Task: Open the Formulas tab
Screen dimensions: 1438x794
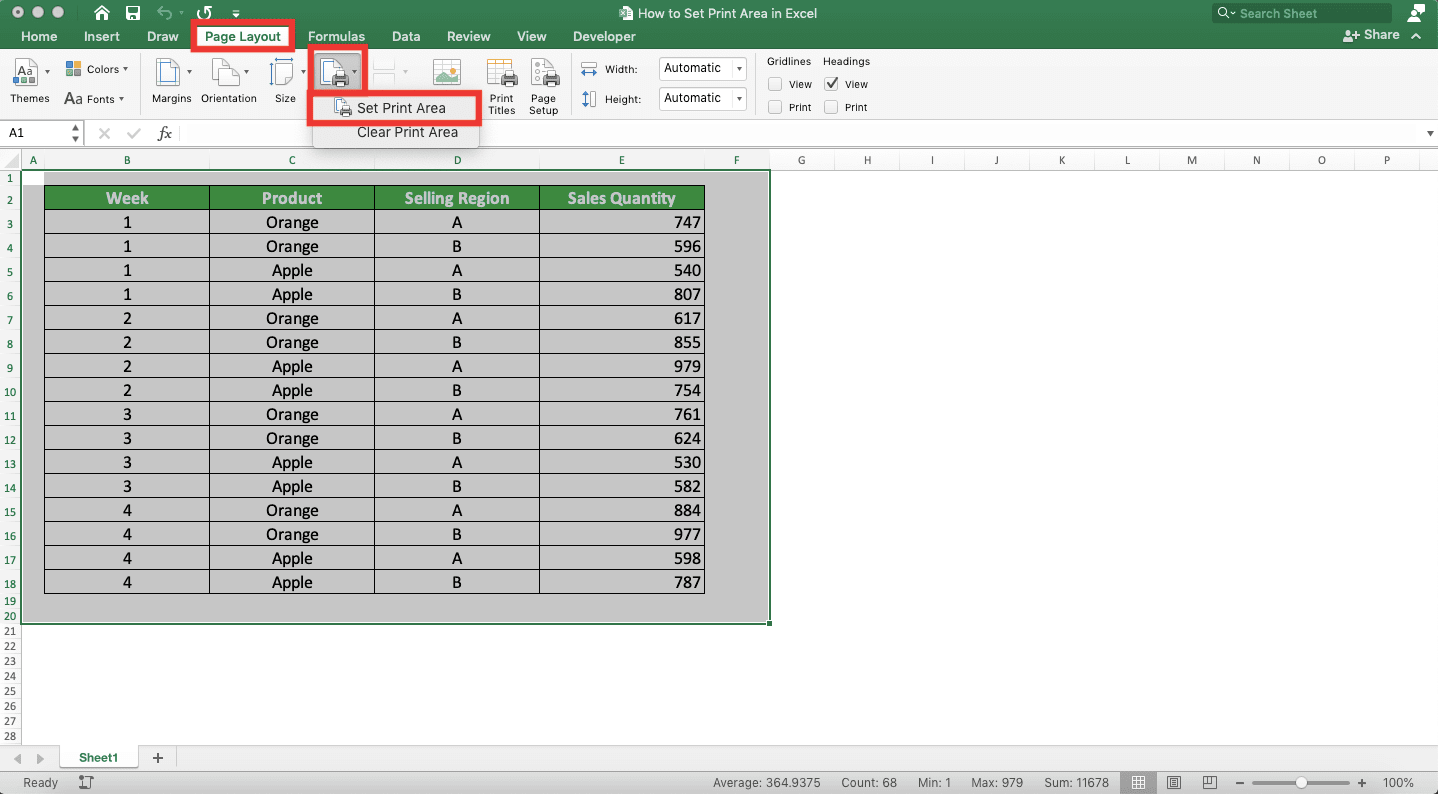Action: click(336, 37)
